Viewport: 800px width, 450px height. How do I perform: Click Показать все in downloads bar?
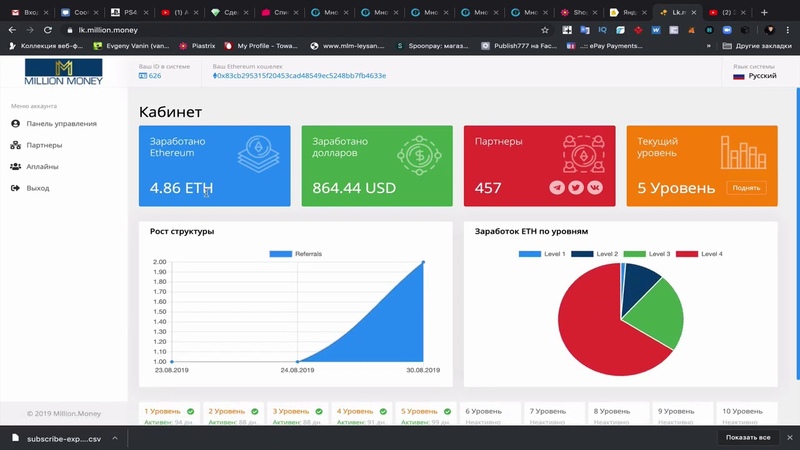pos(748,437)
